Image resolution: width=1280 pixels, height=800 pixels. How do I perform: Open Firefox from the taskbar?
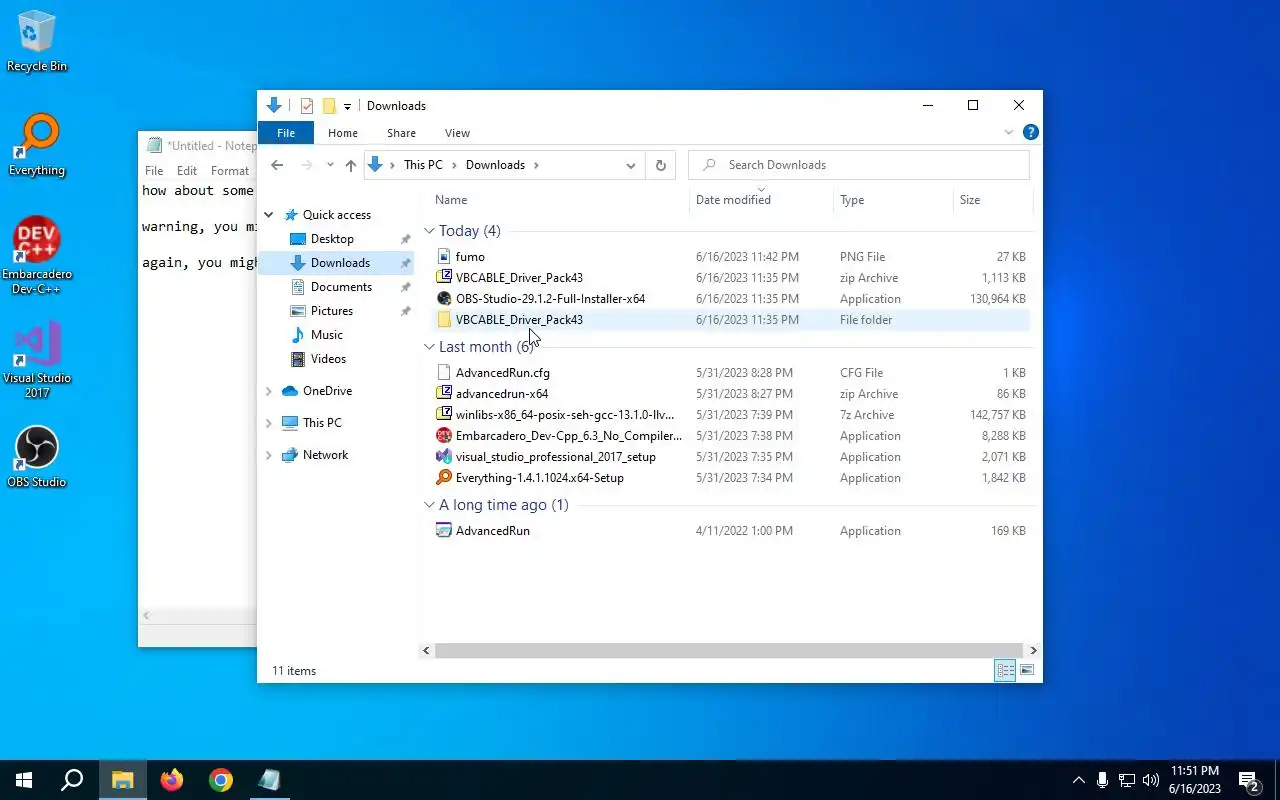tap(172, 780)
